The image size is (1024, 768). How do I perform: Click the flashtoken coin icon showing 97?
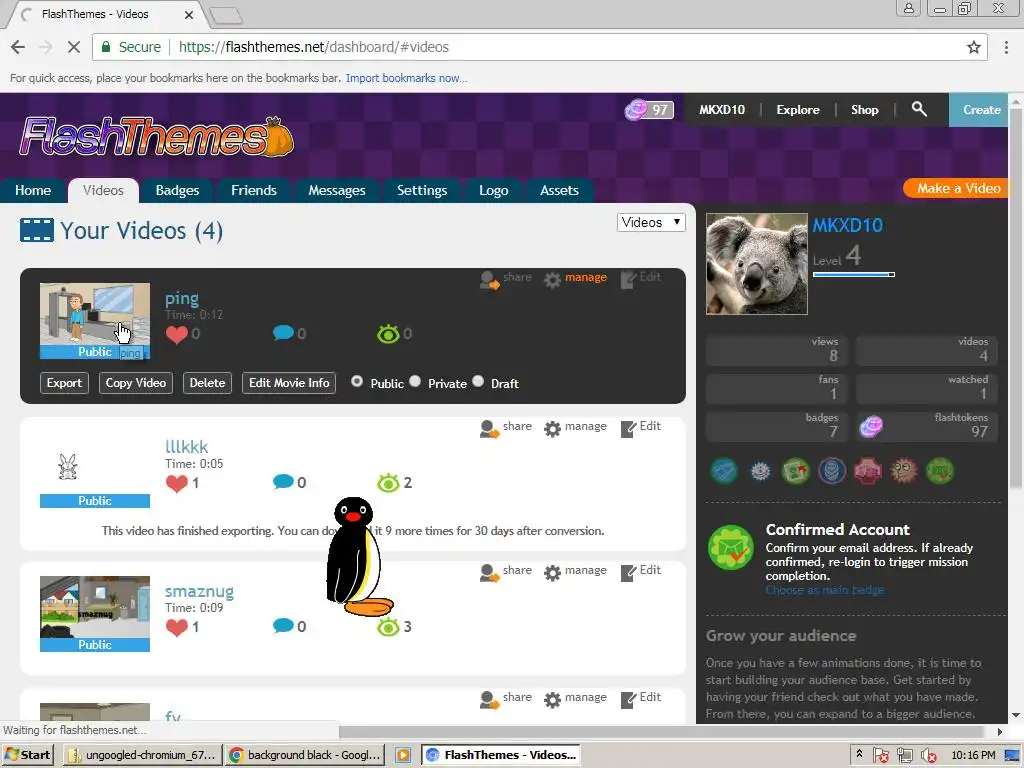pyautogui.click(x=635, y=110)
